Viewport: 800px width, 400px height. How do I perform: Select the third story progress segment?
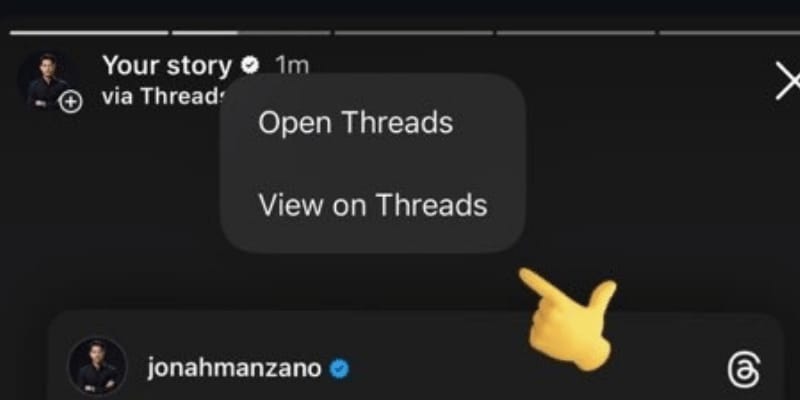pos(414,33)
